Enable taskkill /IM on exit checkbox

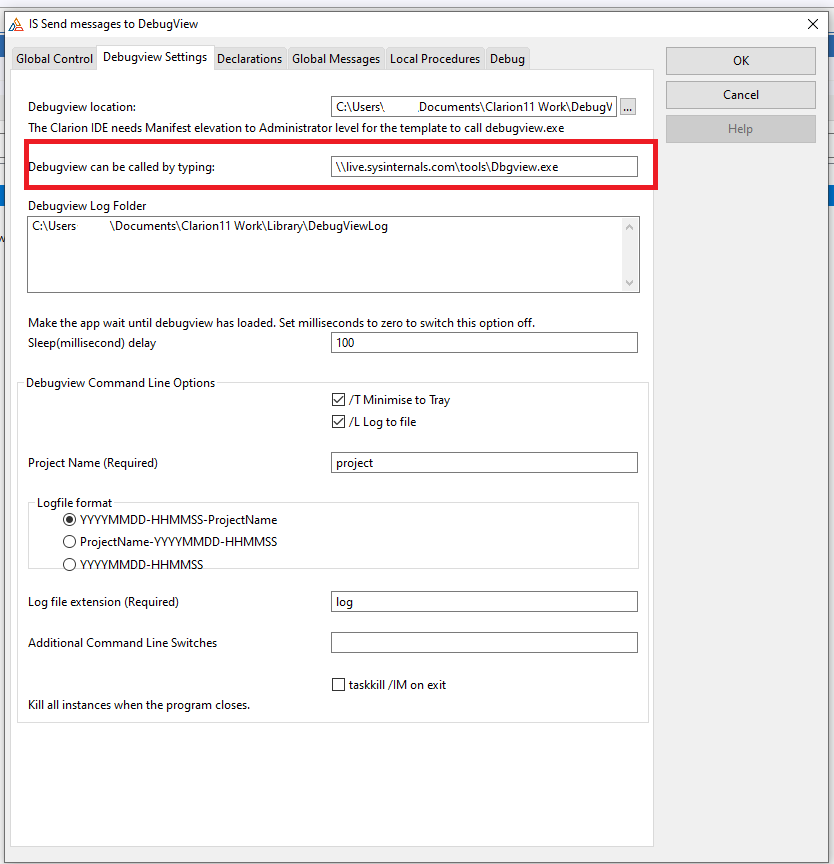[x=338, y=685]
